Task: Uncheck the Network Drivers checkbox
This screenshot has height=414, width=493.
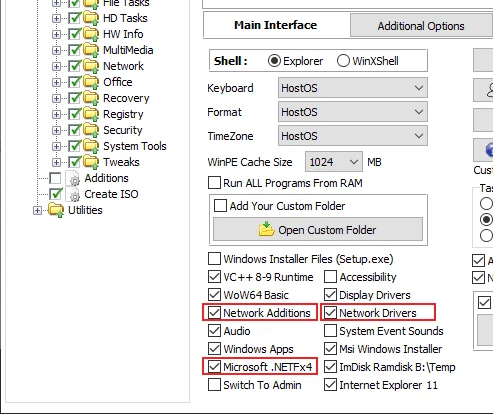Action: point(330,313)
